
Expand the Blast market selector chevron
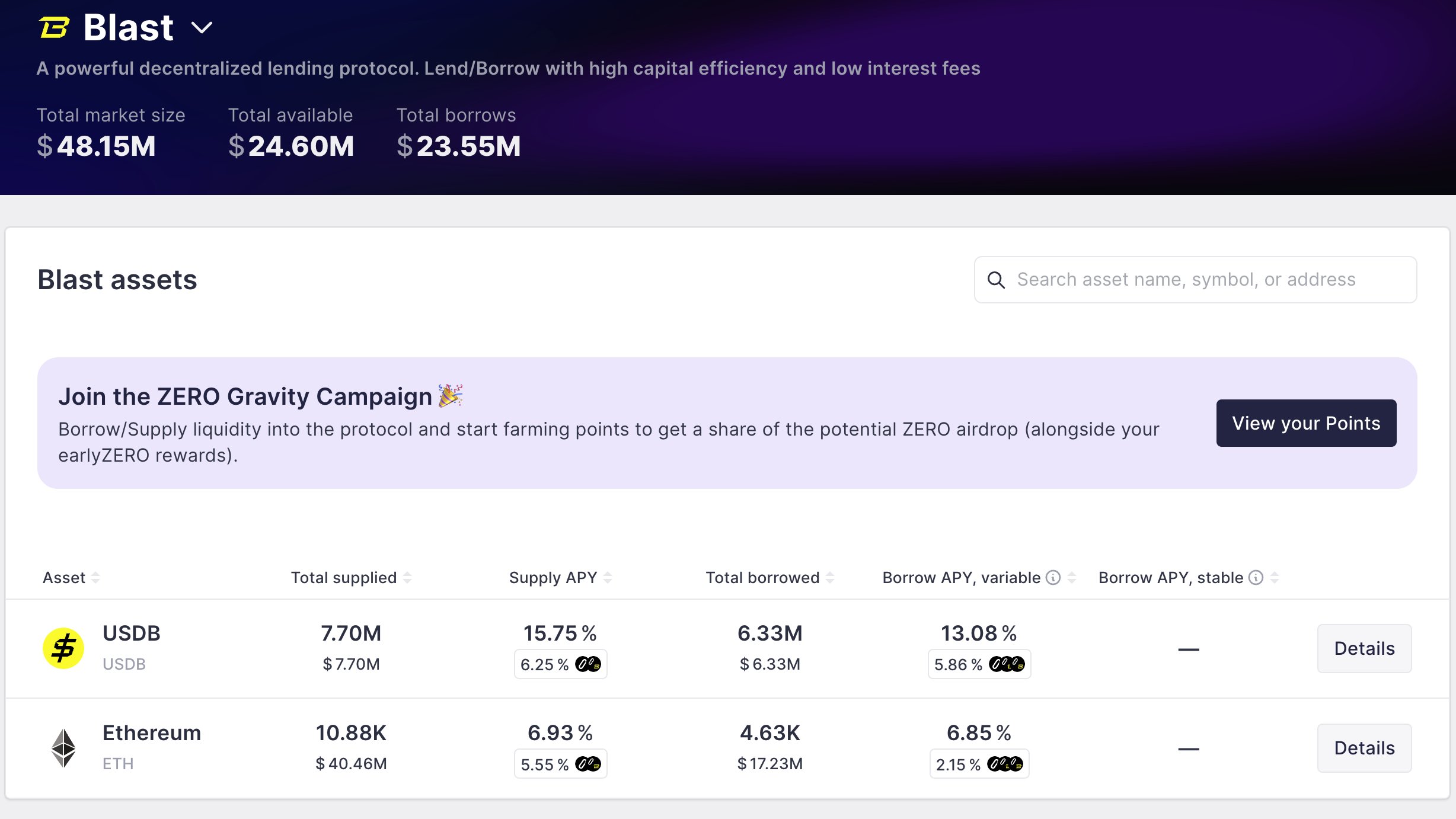pyautogui.click(x=202, y=27)
